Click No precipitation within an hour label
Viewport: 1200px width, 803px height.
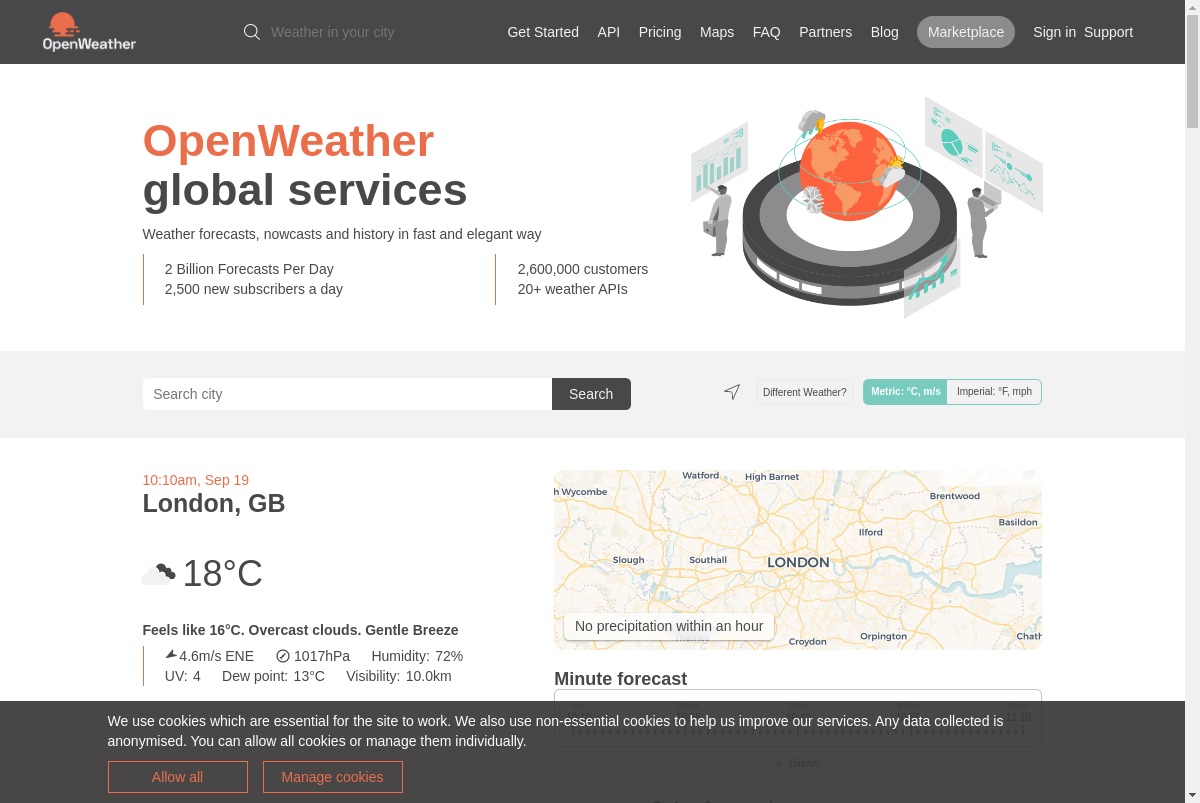669,626
